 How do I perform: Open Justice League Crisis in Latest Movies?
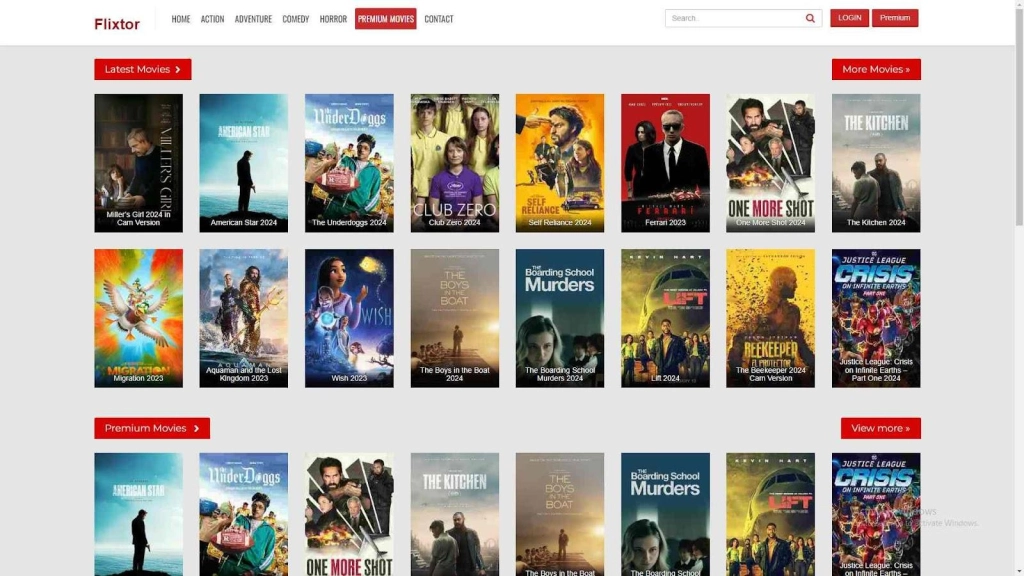click(x=876, y=318)
